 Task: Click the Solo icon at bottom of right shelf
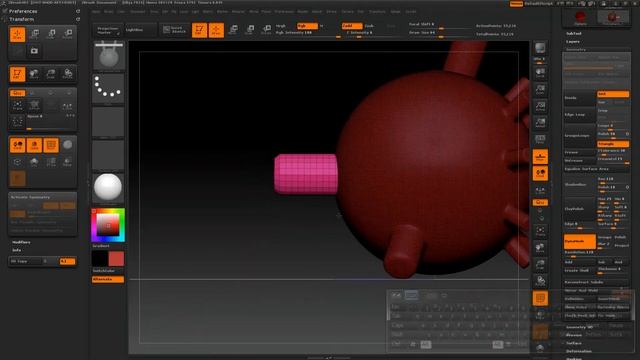coord(540,348)
